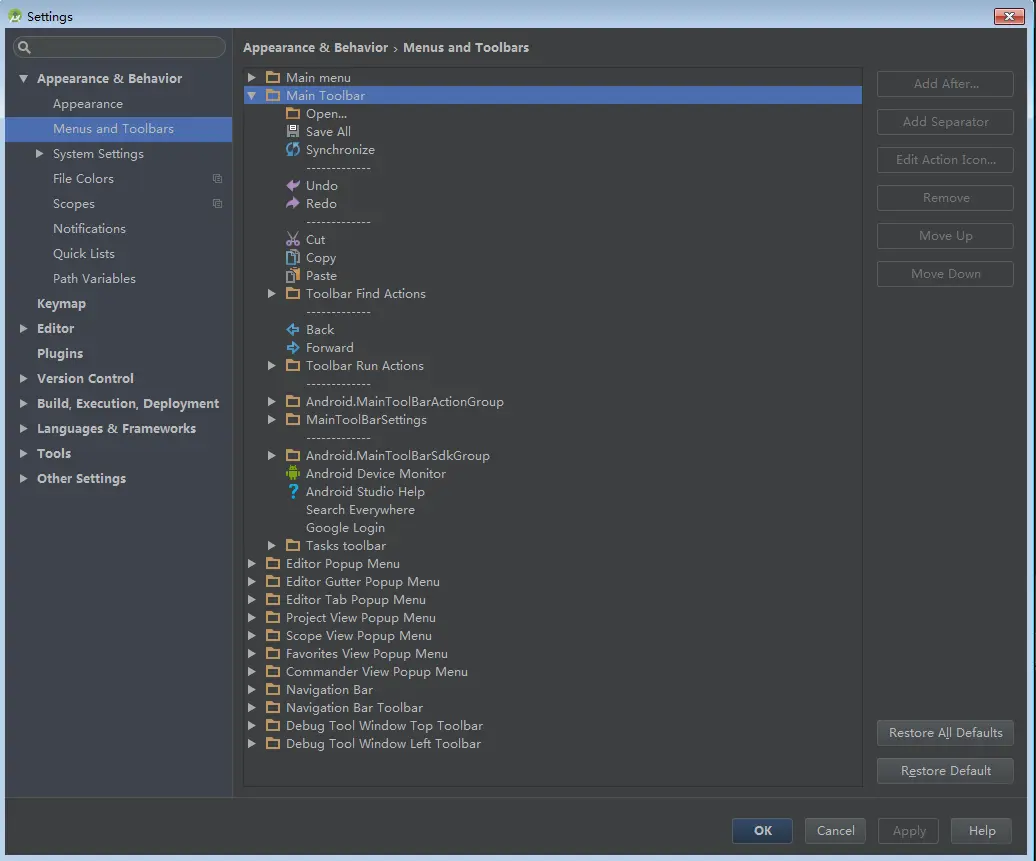Image resolution: width=1036 pixels, height=861 pixels.
Task: Click the Paste clipboard icon
Action: (293, 276)
